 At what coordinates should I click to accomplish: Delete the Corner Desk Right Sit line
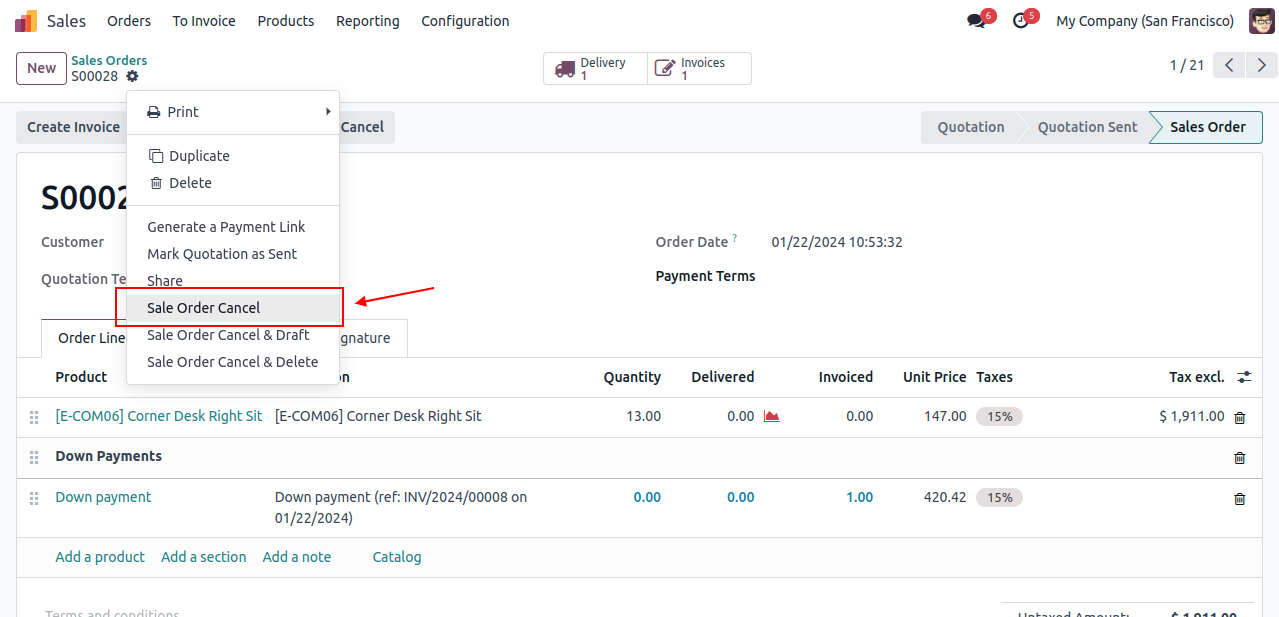point(1239,418)
